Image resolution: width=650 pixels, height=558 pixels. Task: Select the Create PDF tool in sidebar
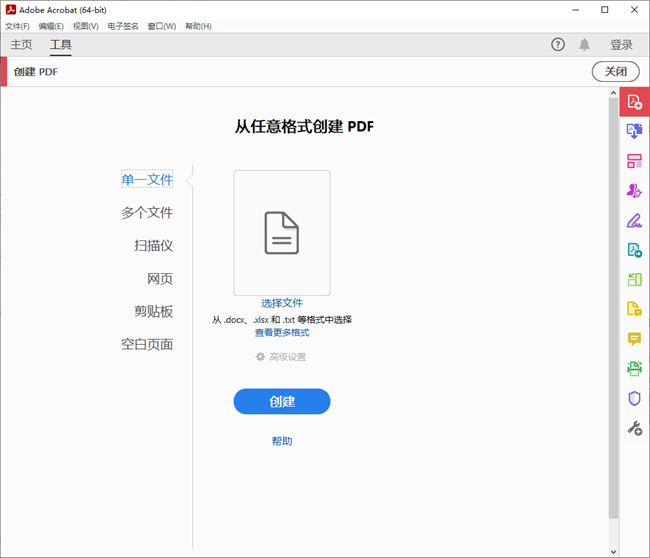click(634, 102)
